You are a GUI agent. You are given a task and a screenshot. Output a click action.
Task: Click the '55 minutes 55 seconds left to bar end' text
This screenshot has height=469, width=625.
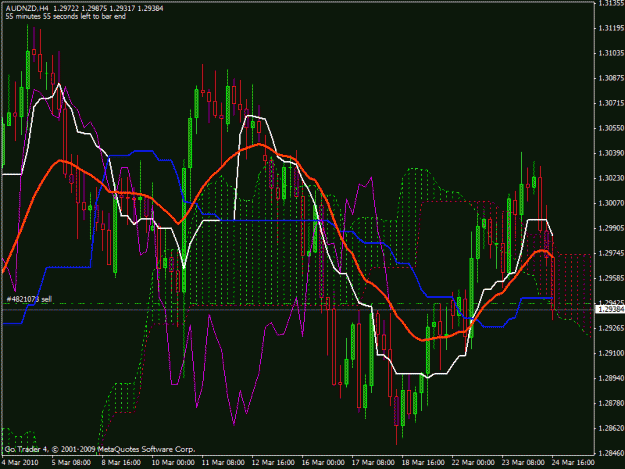[x=66, y=16]
